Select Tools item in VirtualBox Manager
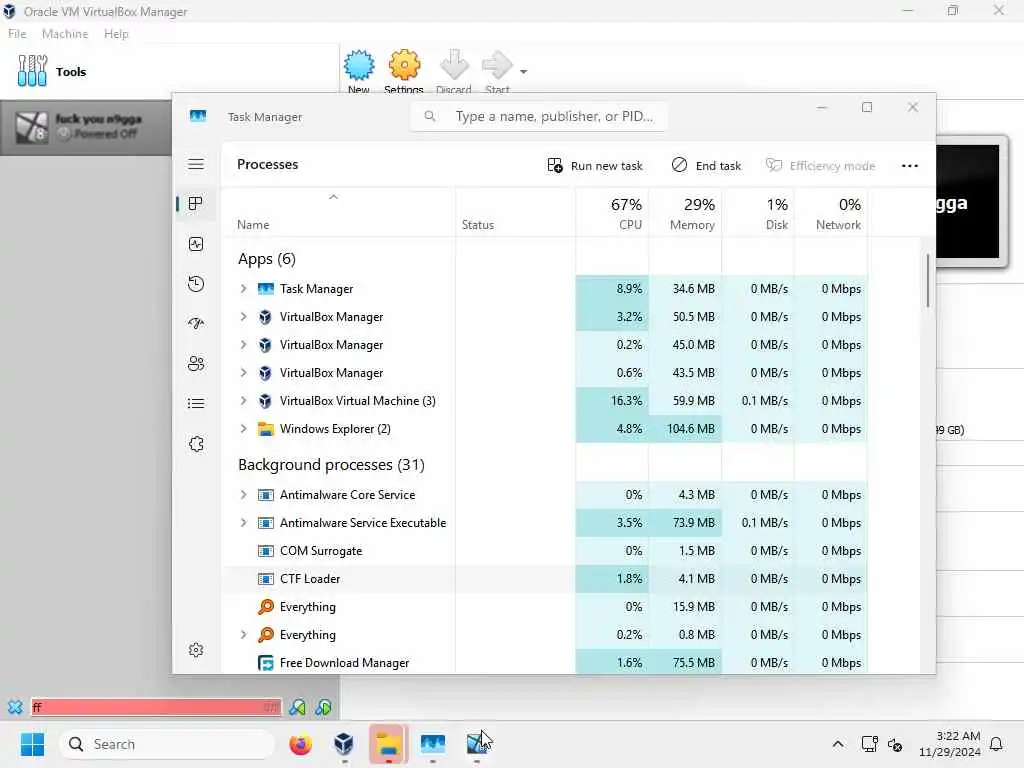Viewport: 1024px width, 768px height. point(170,71)
